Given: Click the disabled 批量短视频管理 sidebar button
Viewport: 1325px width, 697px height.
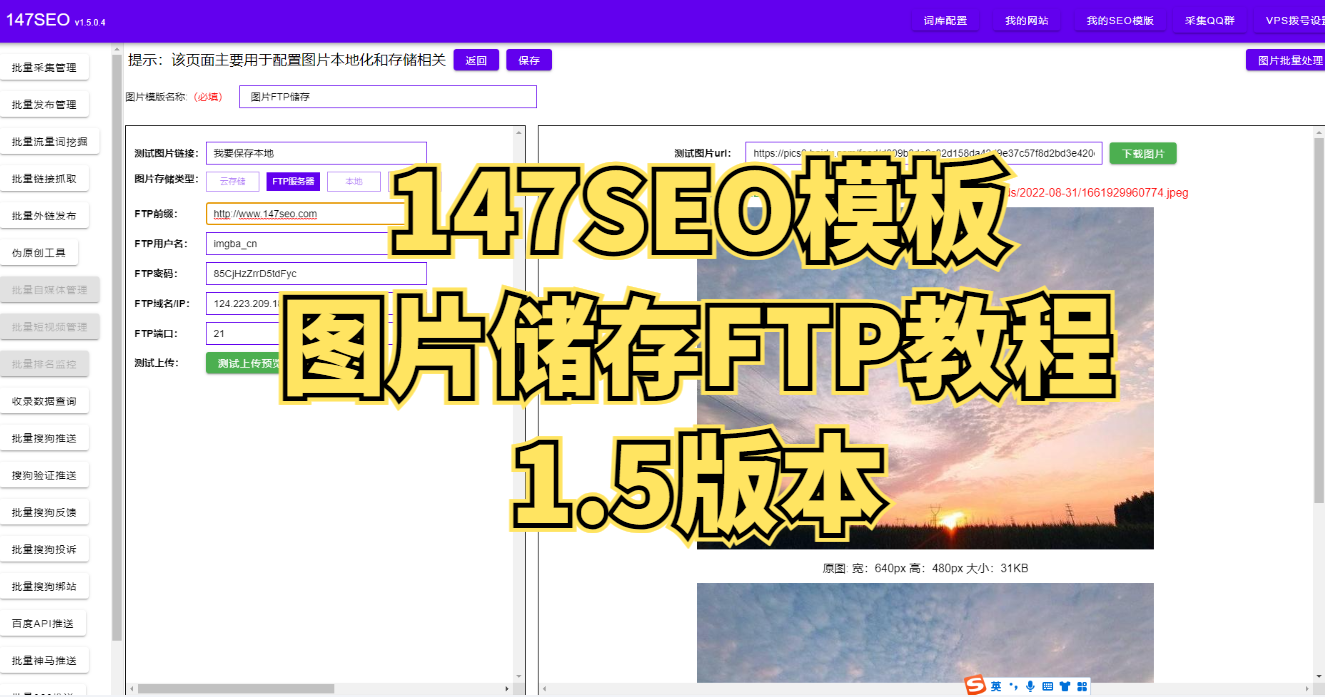Looking at the screenshot, I should [50, 327].
